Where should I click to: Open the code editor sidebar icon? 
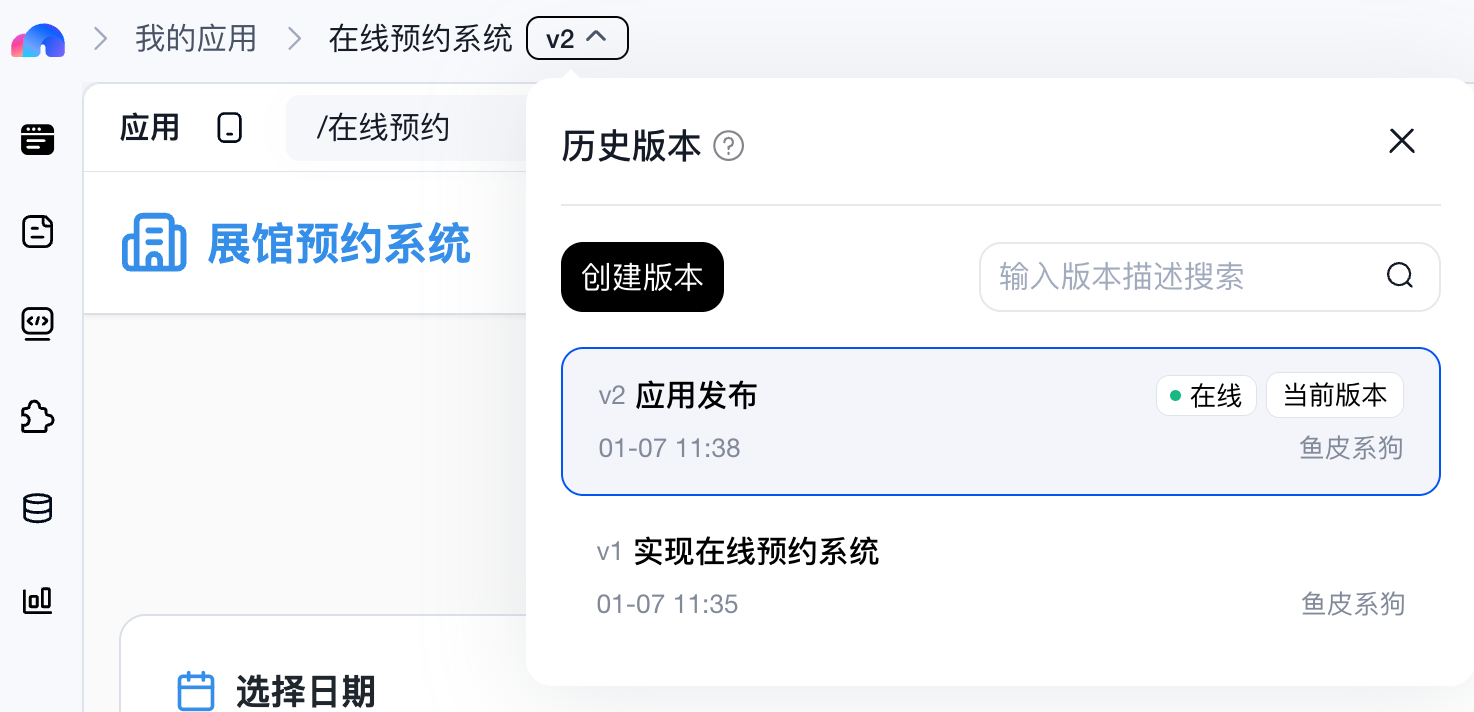[38, 324]
